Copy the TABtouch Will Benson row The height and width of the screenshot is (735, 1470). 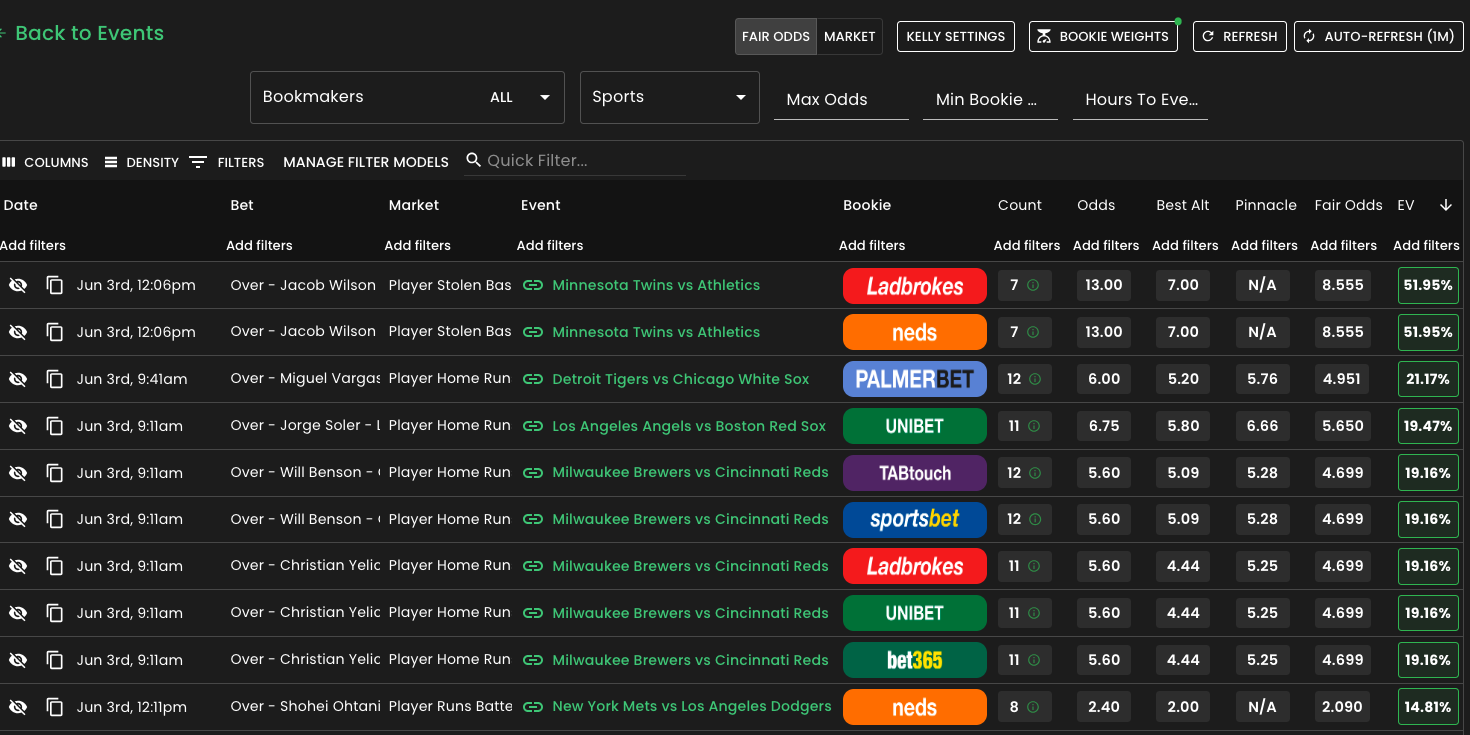(x=55, y=473)
